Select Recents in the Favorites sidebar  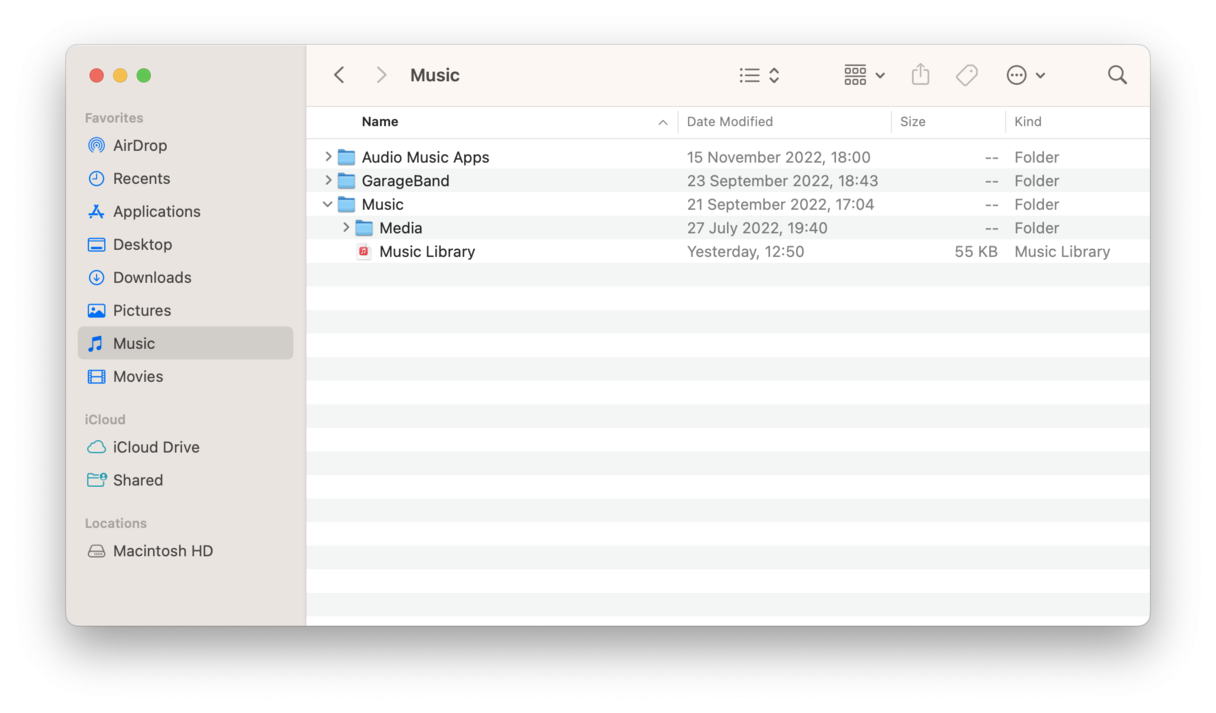pos(142,178)
